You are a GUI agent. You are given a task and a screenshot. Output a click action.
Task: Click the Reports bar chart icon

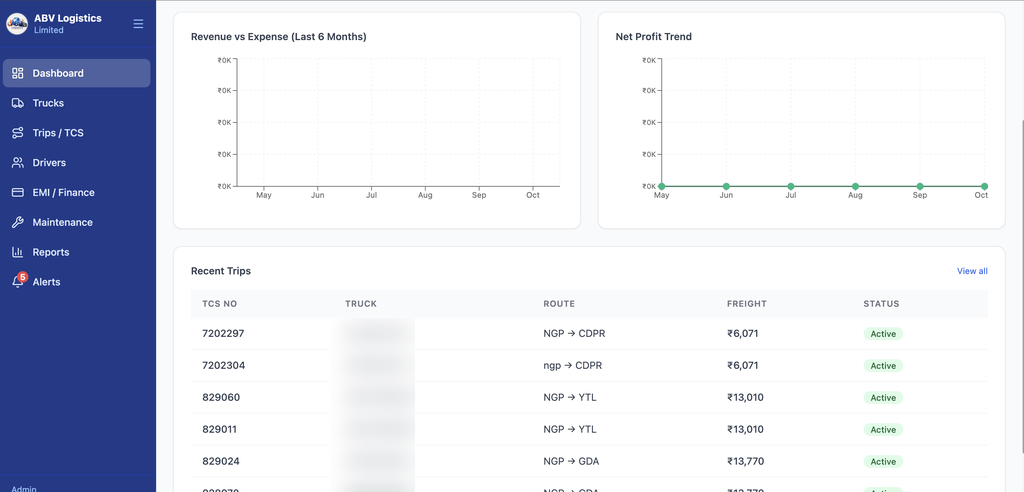coord(18,252)
